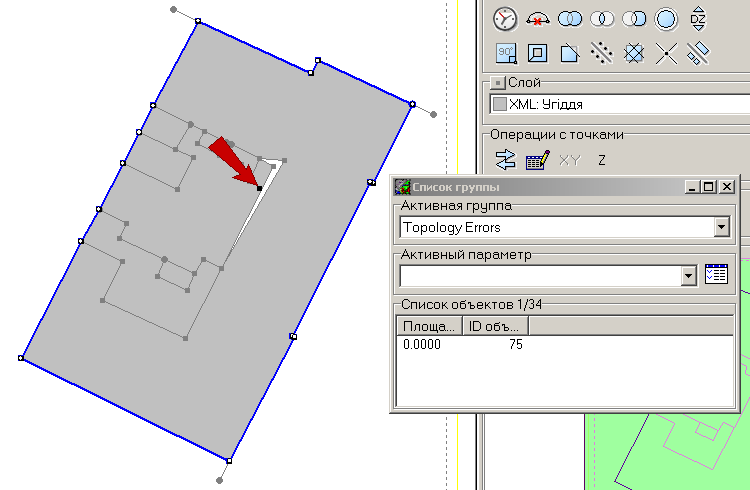Click the selected black vertex on the polygon

[260, 188]
